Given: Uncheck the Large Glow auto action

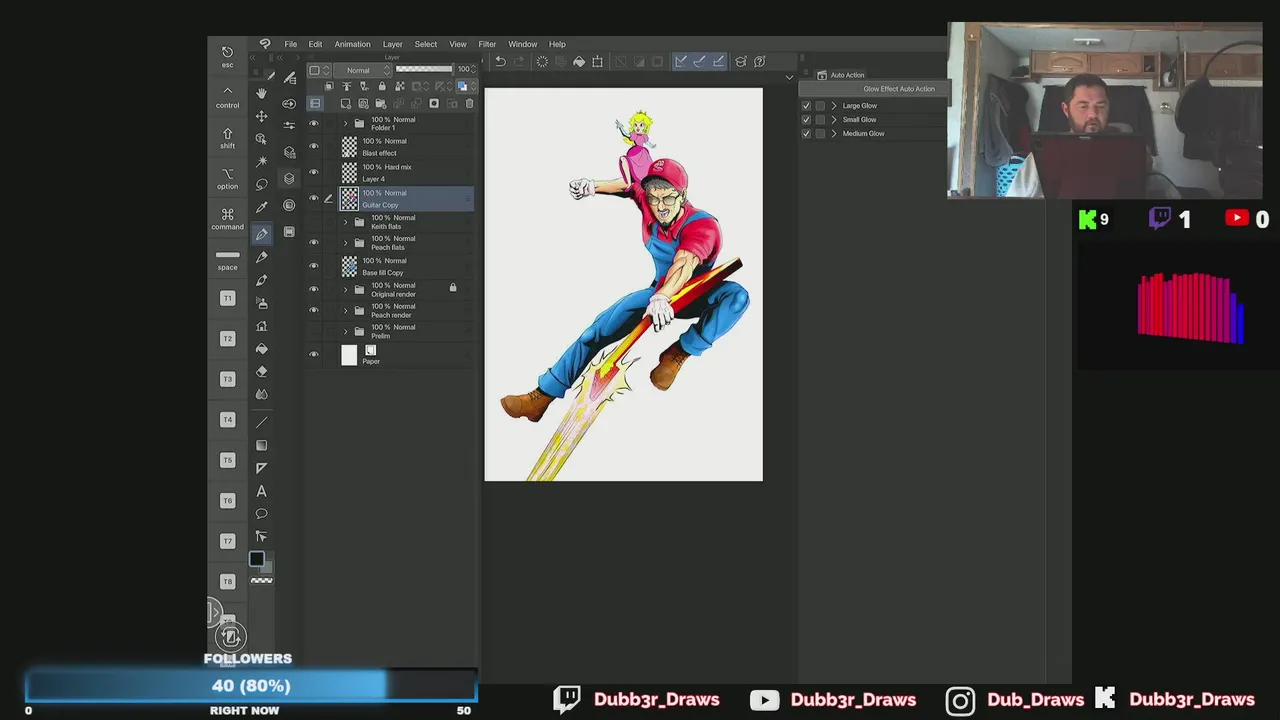Looking at the screenshot, I should 806,106.
